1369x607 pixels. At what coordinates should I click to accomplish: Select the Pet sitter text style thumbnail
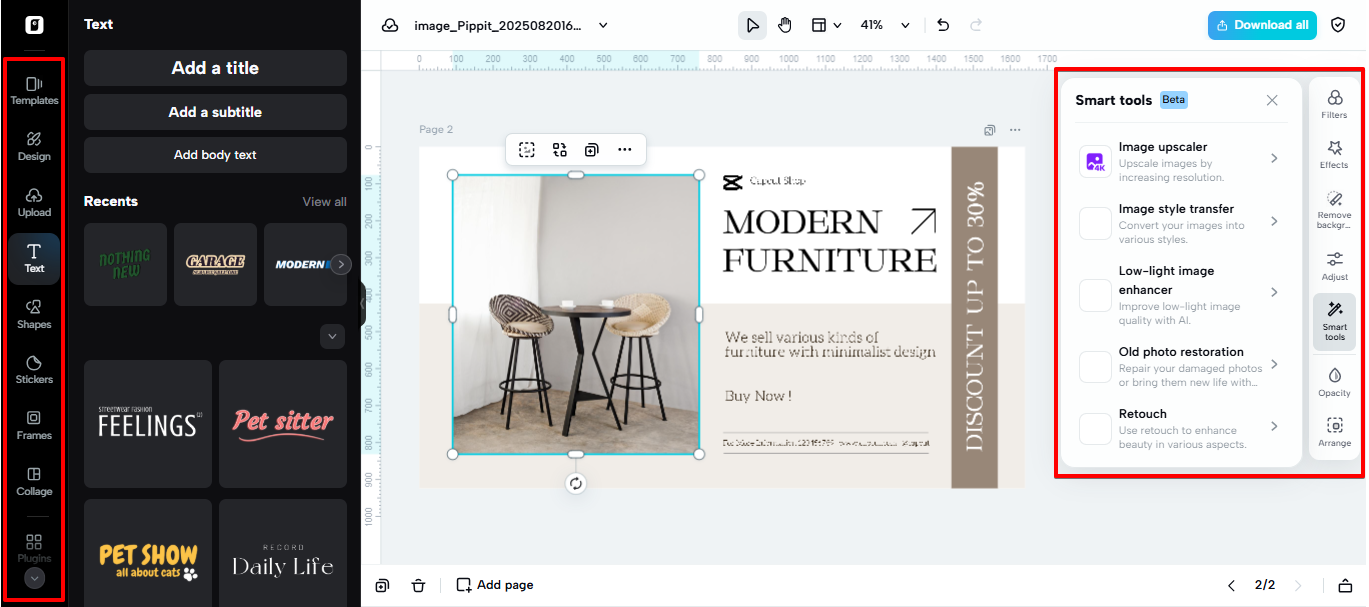(x=283, y=423)
